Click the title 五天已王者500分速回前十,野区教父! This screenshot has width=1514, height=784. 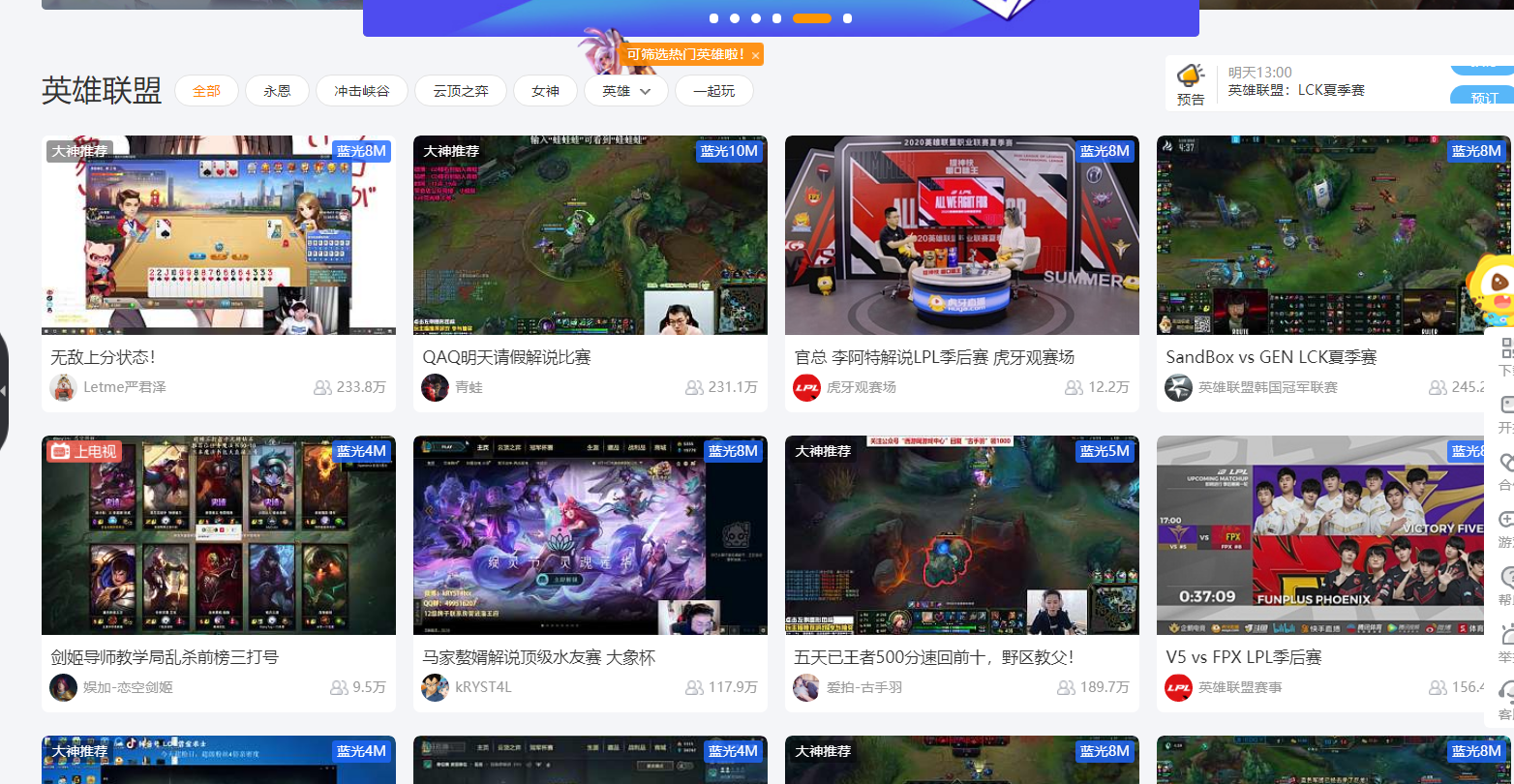(934, 657)
